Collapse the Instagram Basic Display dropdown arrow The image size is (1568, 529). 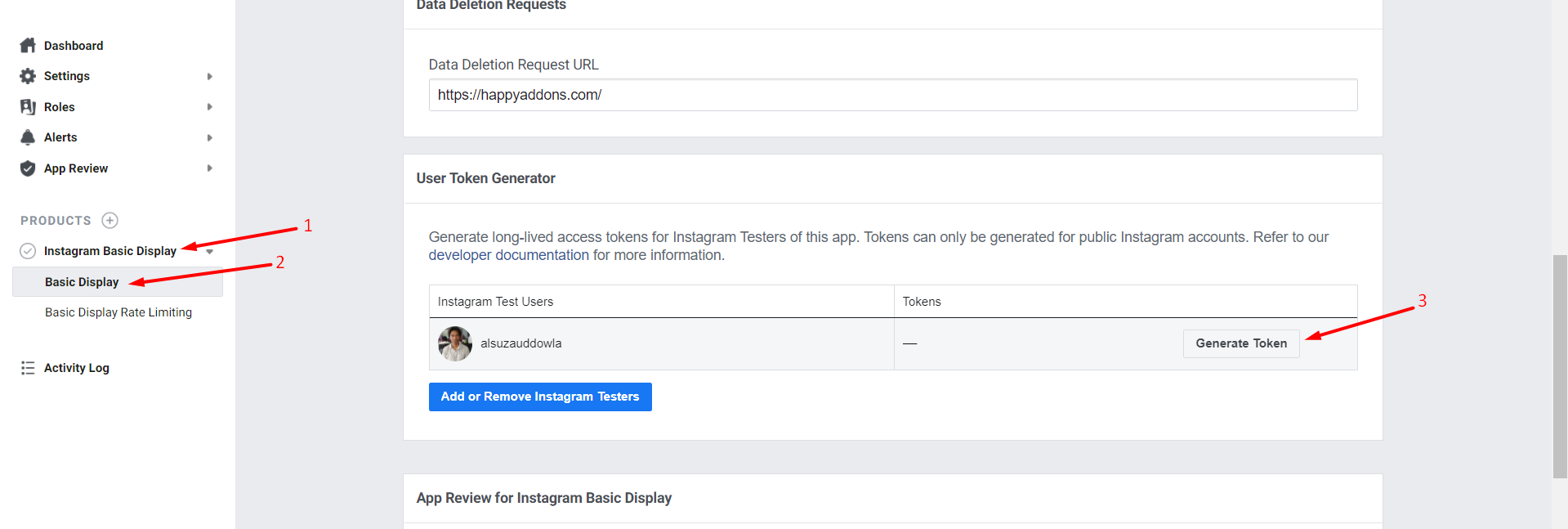210,252
